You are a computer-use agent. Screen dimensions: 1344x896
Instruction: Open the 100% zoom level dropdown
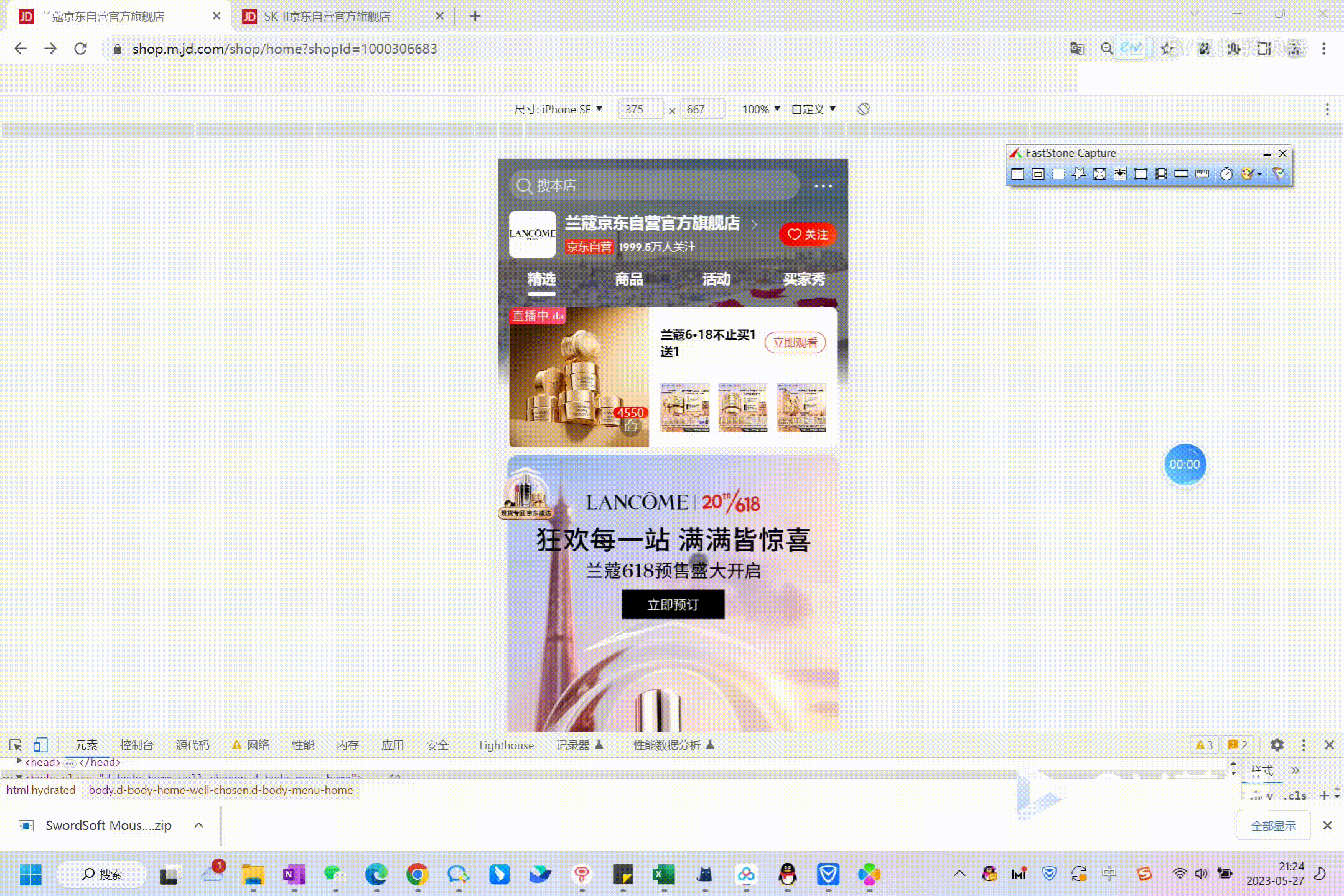coord(760,109)
